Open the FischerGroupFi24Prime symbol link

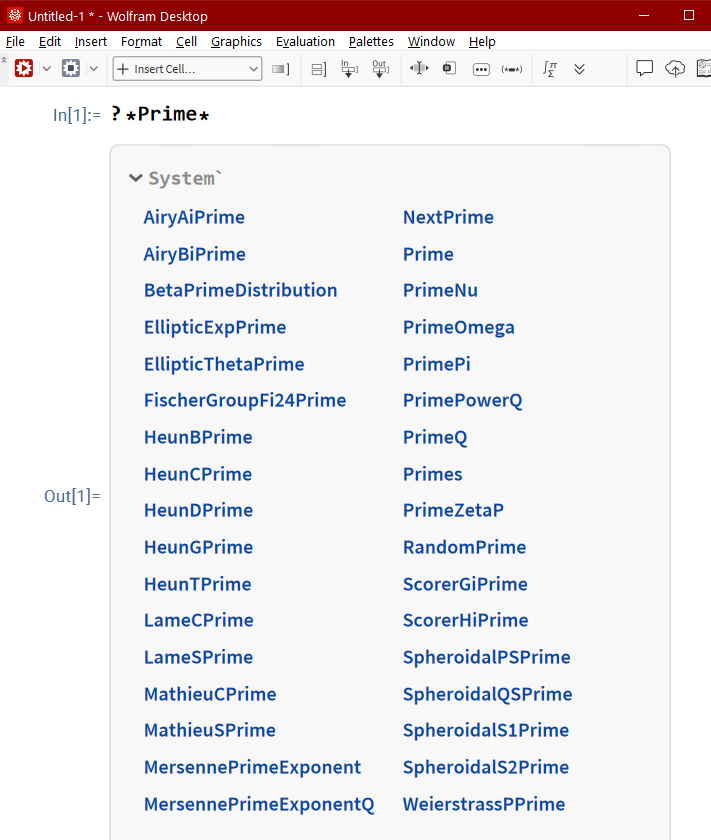(245, 401)
